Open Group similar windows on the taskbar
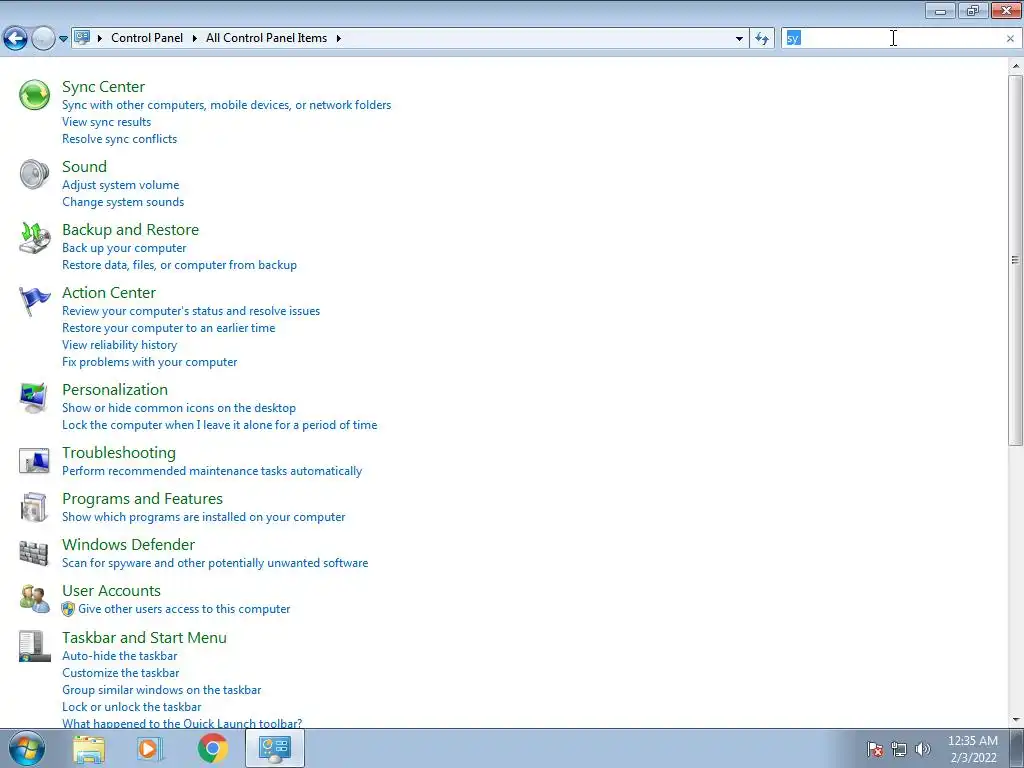The image size is (1024, 768). tap(161, 690)
